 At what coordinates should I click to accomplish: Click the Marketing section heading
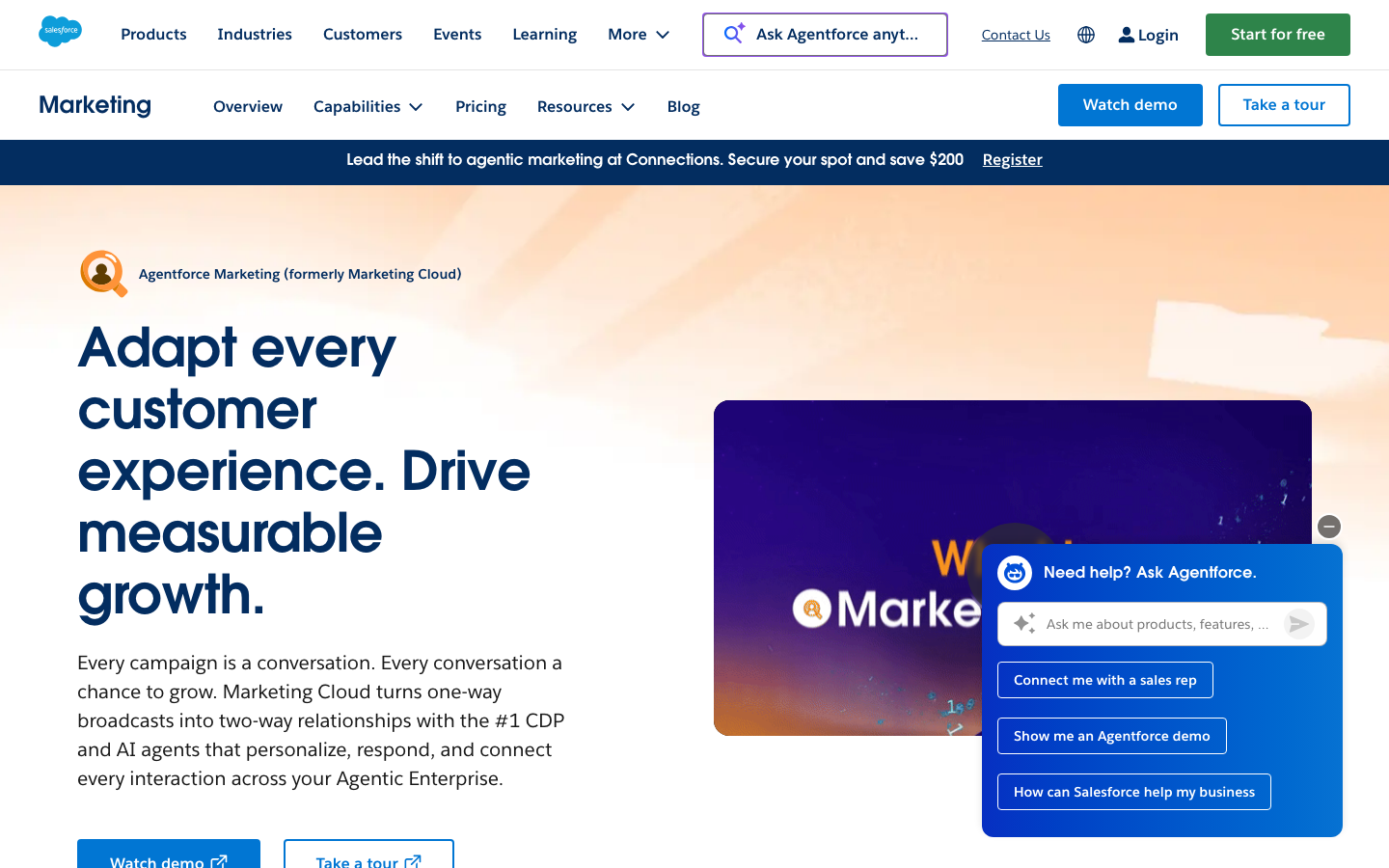[x=95, y=105]
